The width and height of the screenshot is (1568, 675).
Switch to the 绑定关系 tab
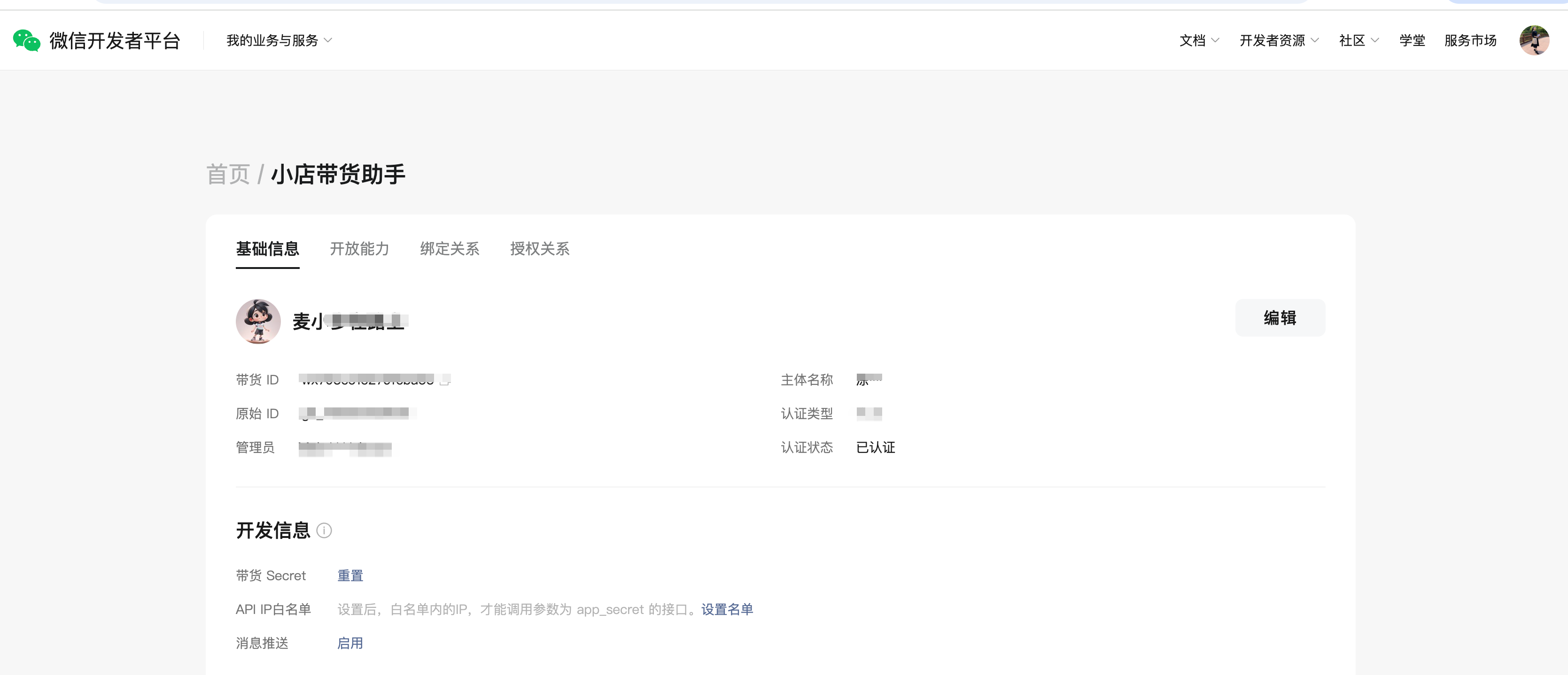(449, 249)
